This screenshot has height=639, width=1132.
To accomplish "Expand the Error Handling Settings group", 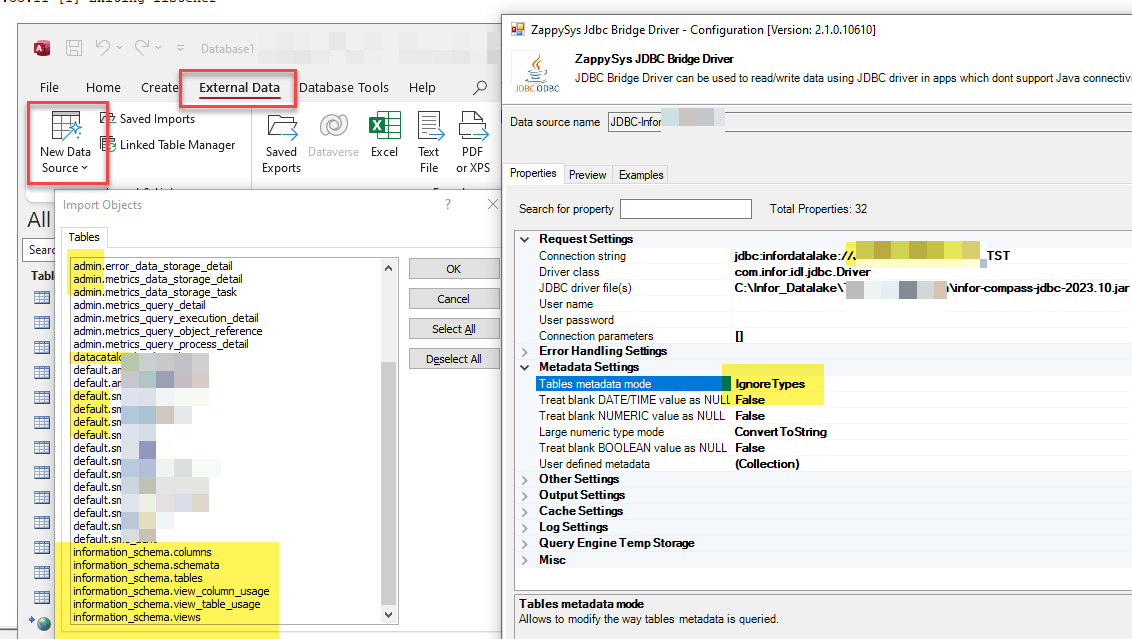I will click(x=525, y=351).
